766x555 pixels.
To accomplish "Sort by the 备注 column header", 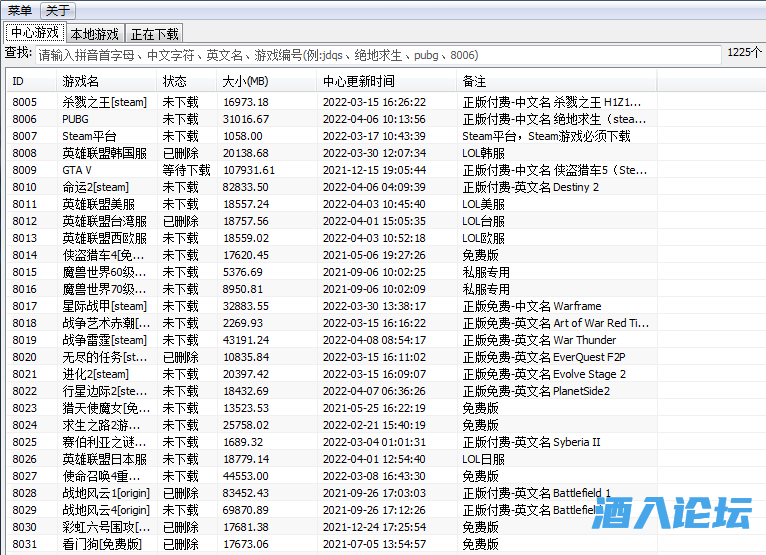I will [557, 82].
